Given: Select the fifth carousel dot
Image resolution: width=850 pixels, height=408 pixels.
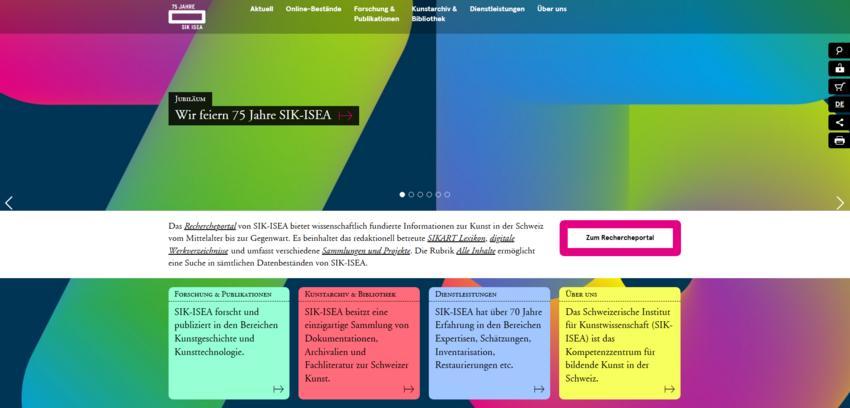Looking at the screenshot, I should point(438,195).
